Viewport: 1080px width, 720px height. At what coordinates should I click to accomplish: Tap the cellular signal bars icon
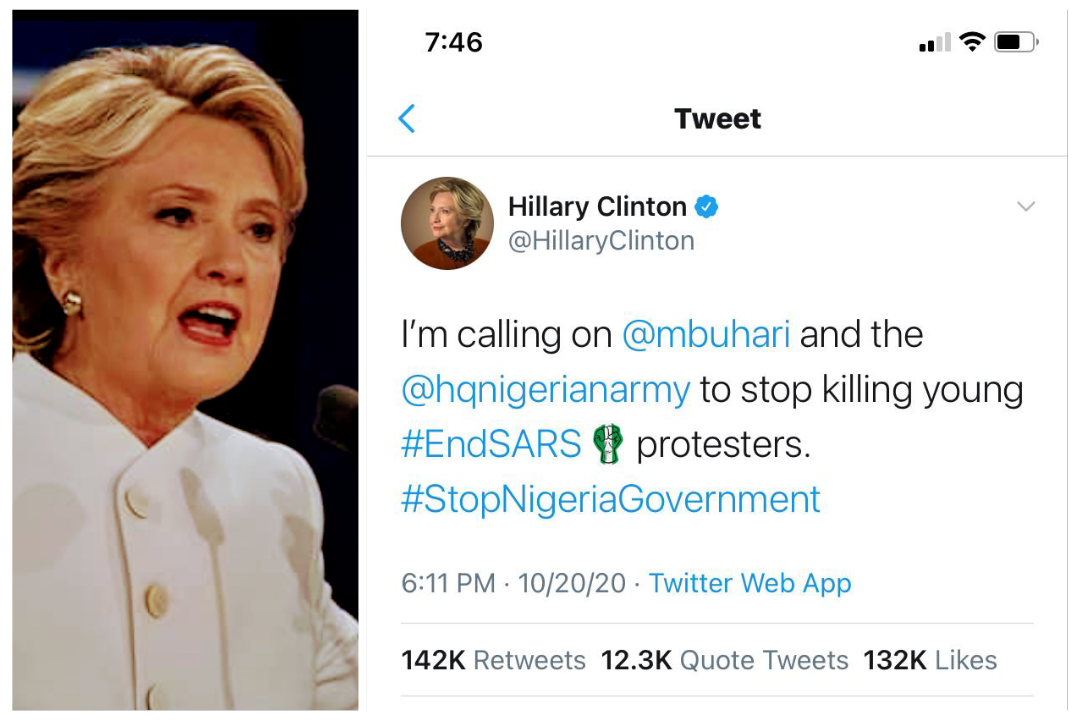(935, 43)
